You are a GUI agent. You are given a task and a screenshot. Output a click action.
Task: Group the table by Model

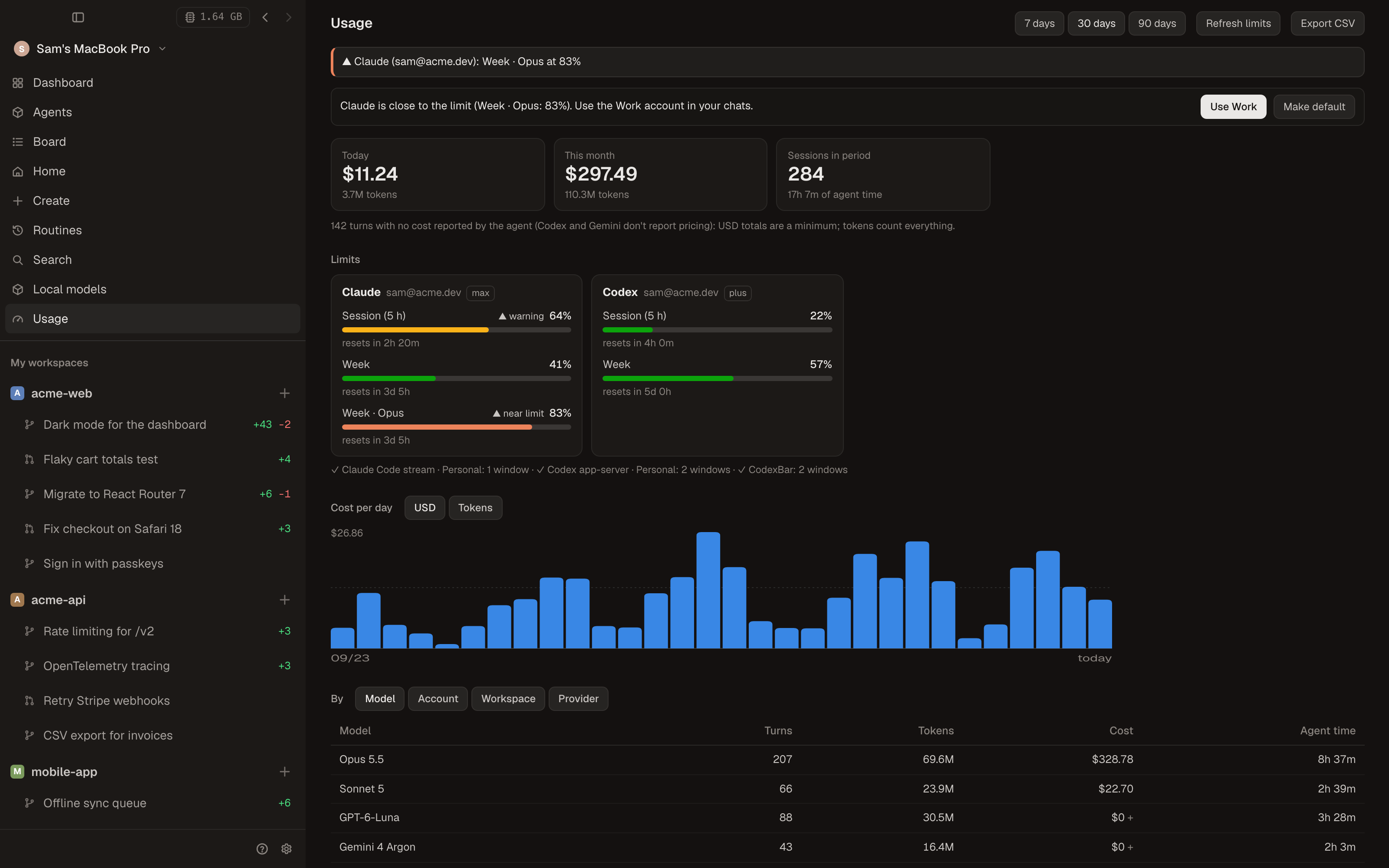tap(380, 699)
